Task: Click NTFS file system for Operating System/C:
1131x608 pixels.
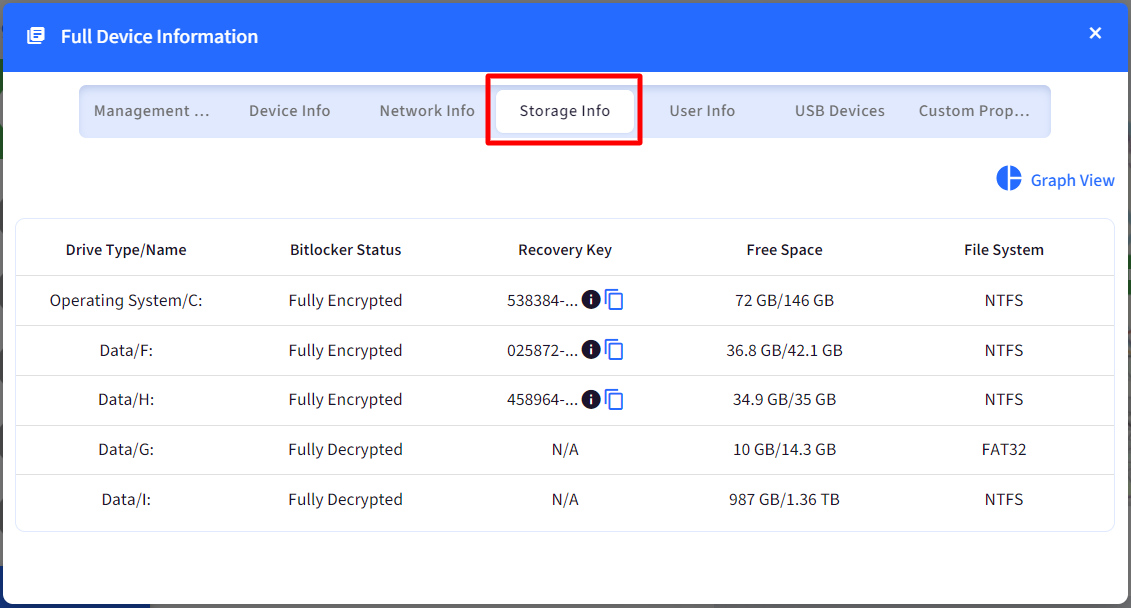Action: (x=1003, y=300)
